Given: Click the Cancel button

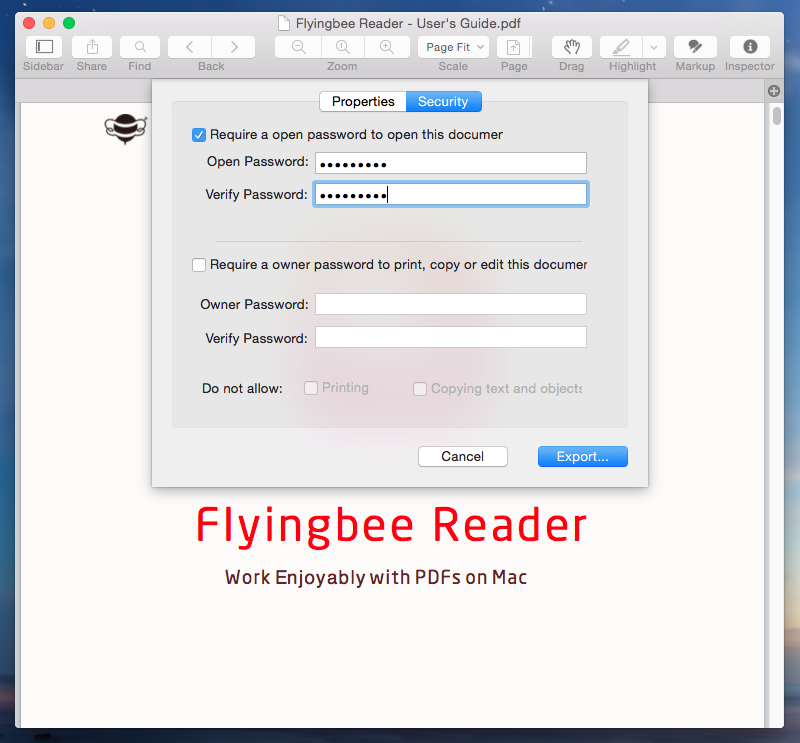Looking at the screenshot, I should 463,456.
